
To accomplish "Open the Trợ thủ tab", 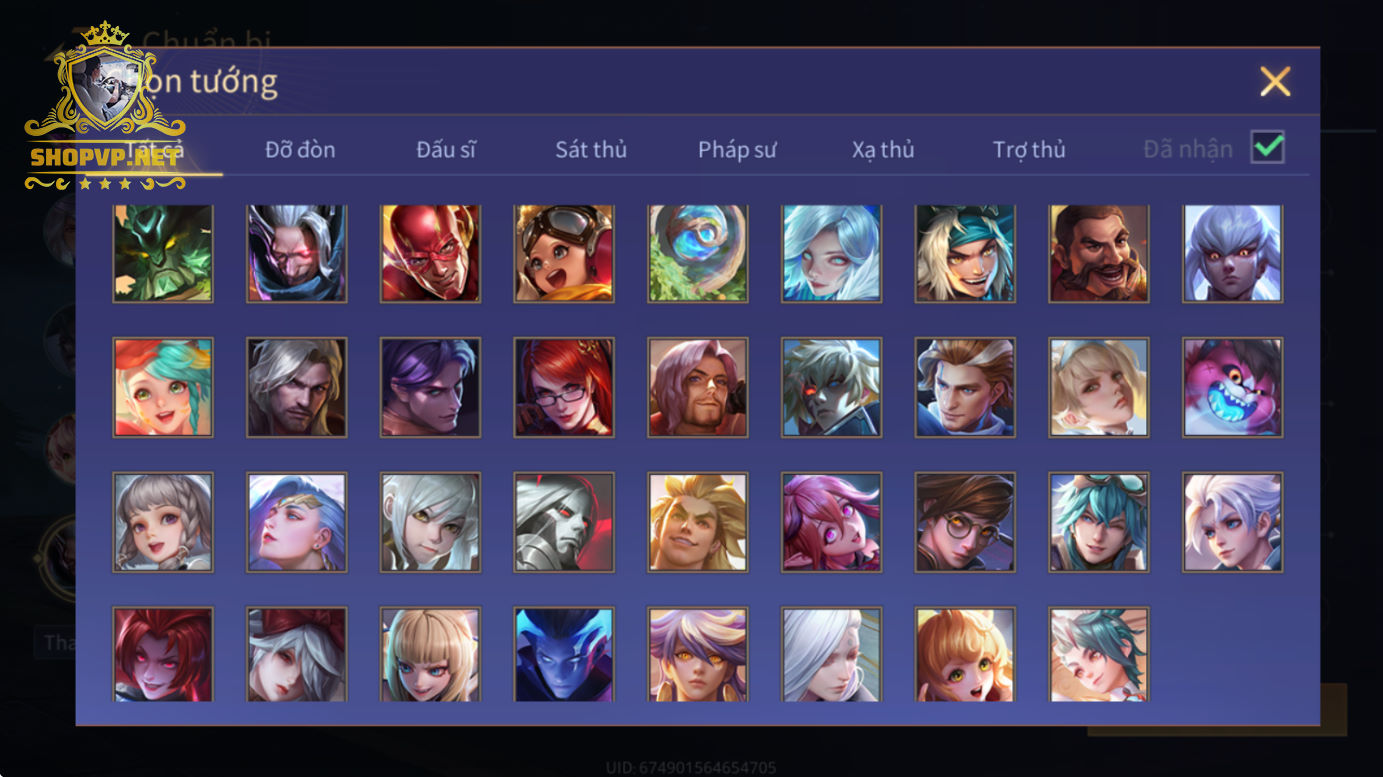I will pyautogui.click(x=1029, y=150).
